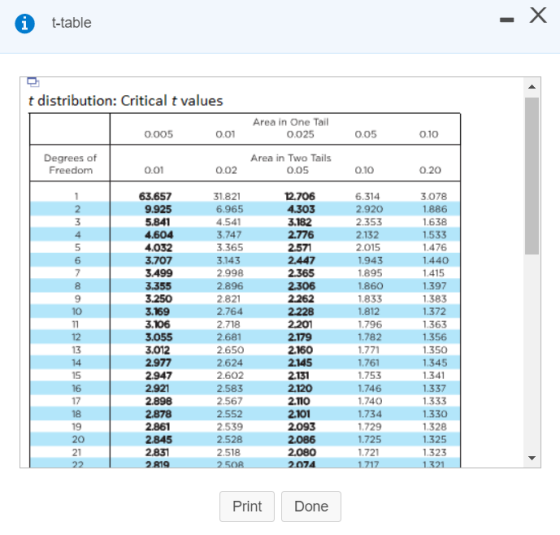The image size is (560, 535).
Task: Select the heading 't distribution: Critical t values'
Action: coord(126,101)
